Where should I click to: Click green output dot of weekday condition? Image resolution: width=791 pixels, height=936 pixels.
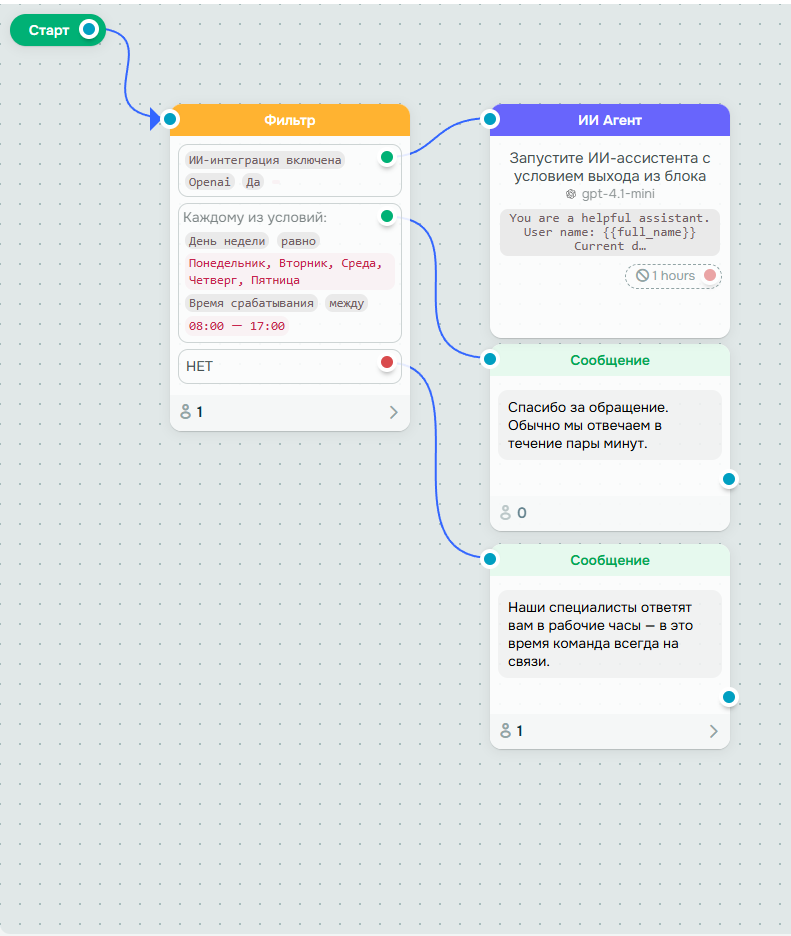click(x=387, y=216)
